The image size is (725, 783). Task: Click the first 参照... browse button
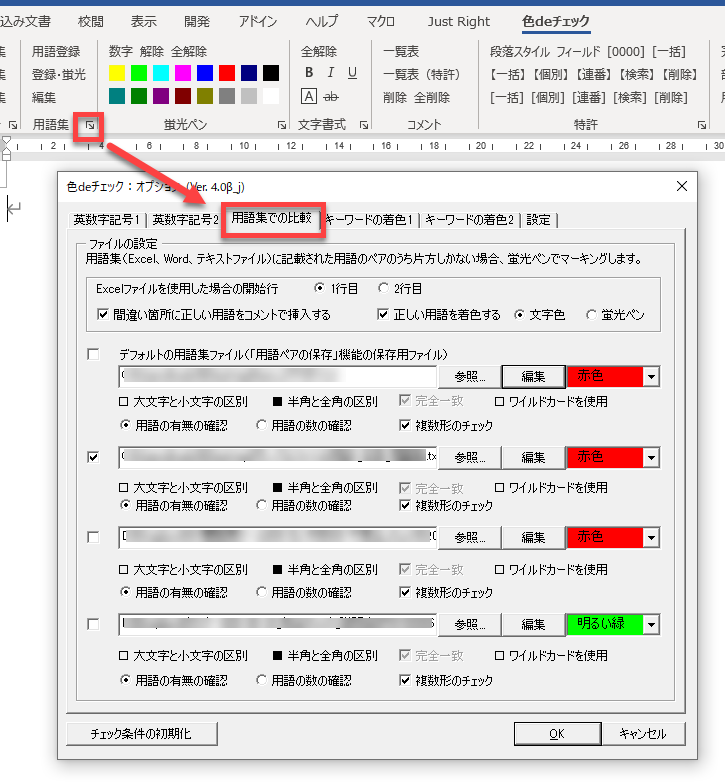(469, 376)
